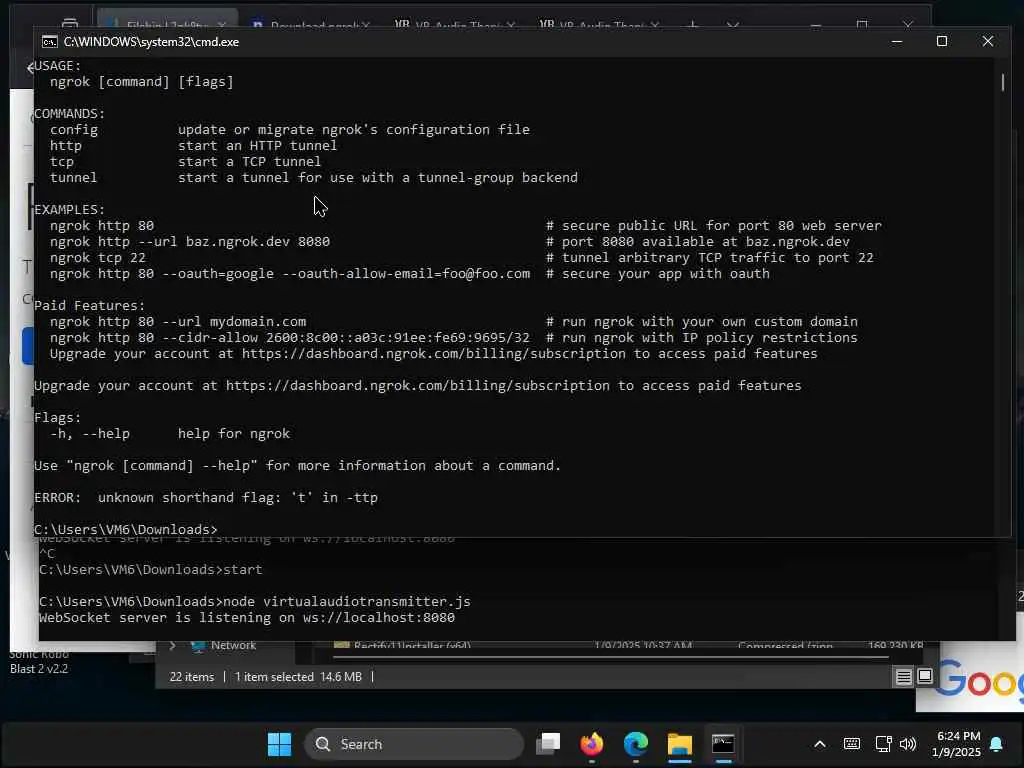Click the 'COMMANDS:' heading in cmd
This screenshot has width=1024, height=768.
[x=69, y=114]
